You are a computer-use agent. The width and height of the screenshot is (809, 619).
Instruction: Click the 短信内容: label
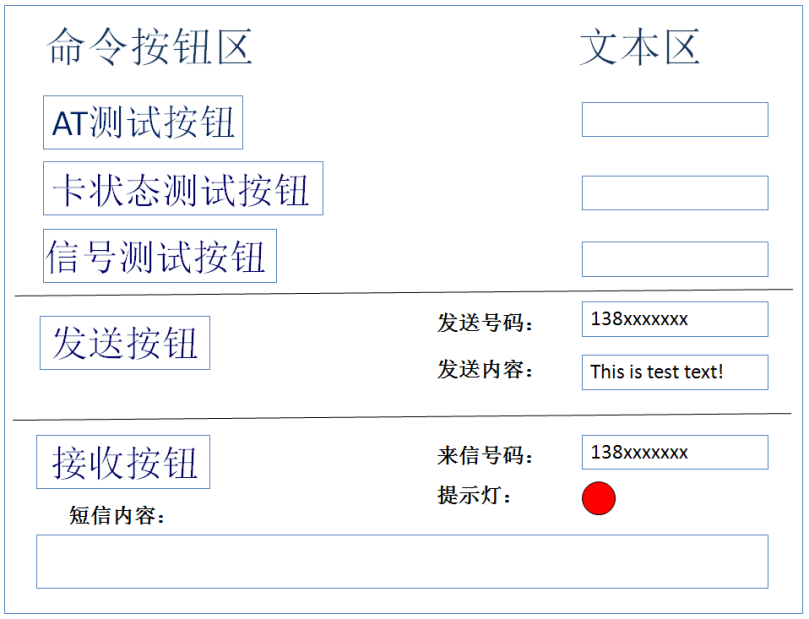click(x=117, y=515)
